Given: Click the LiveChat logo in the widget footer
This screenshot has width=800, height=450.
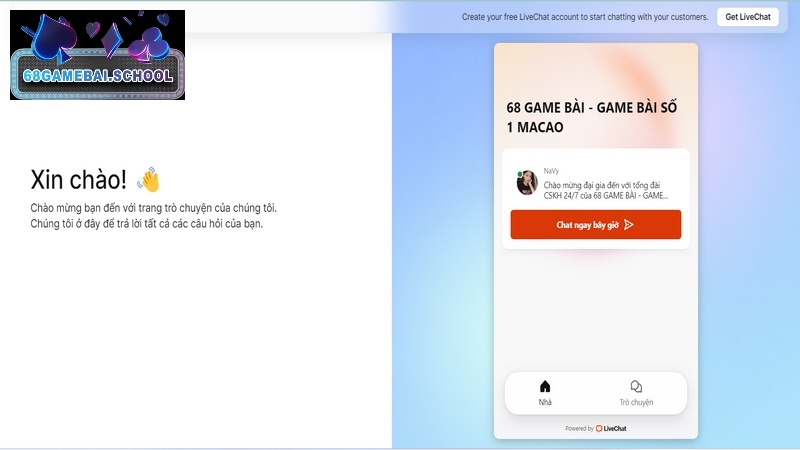Looking at the screenshot, I should (x=612, y=428).
